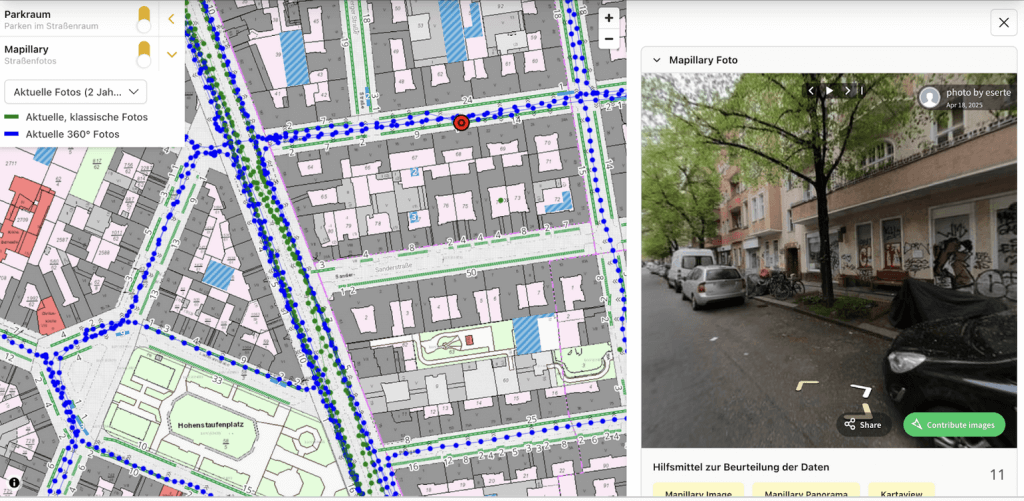This screenshot has height=501, width=1024.
Task: Collapse the Mapillary layer options chevron
Action: click(x=171, y=55)
